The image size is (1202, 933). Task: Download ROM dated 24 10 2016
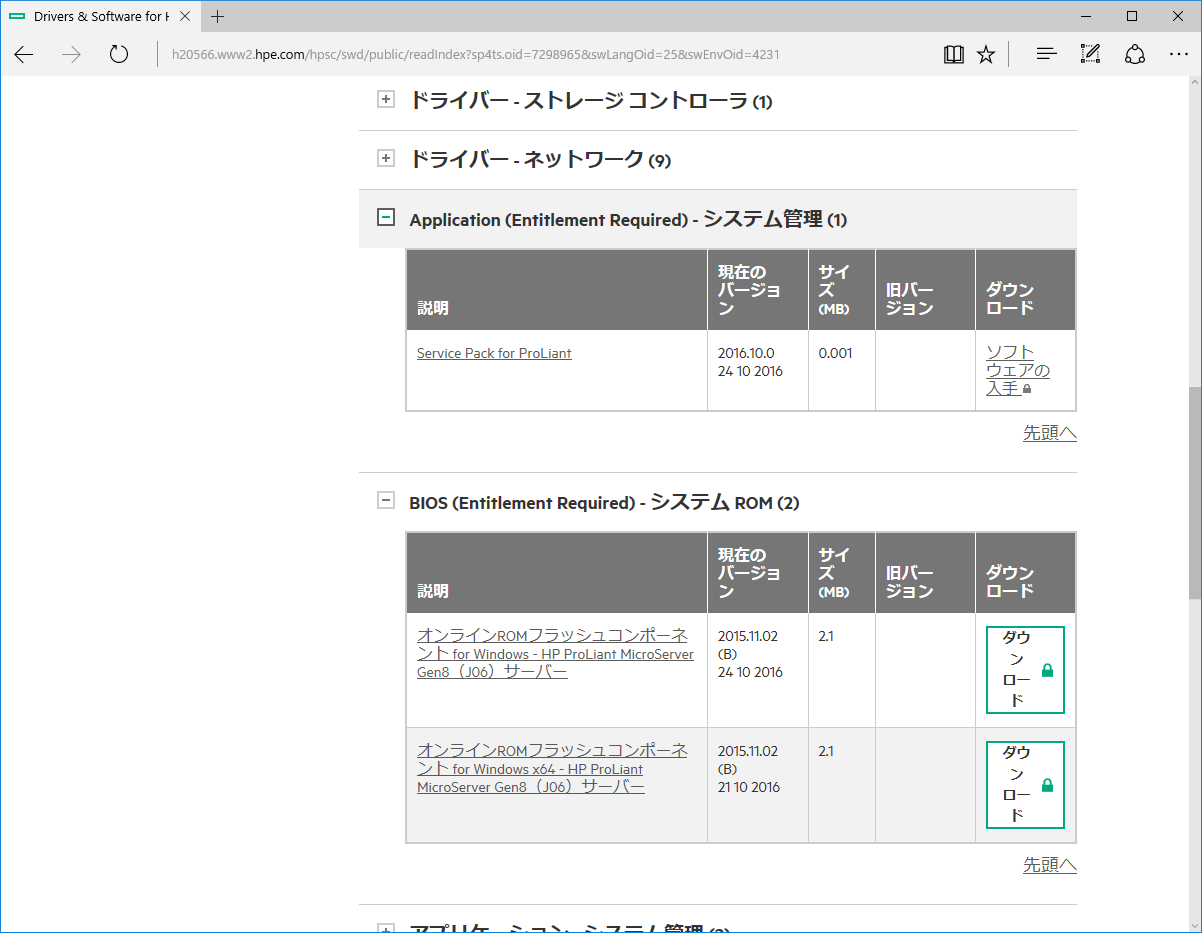(x=1025, y=670)
